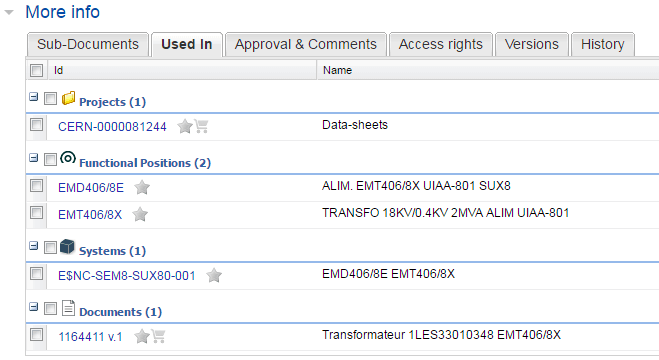Star the EMT406/8X functional position
This screenshot has height=360, width=659.
pos(140,214)
